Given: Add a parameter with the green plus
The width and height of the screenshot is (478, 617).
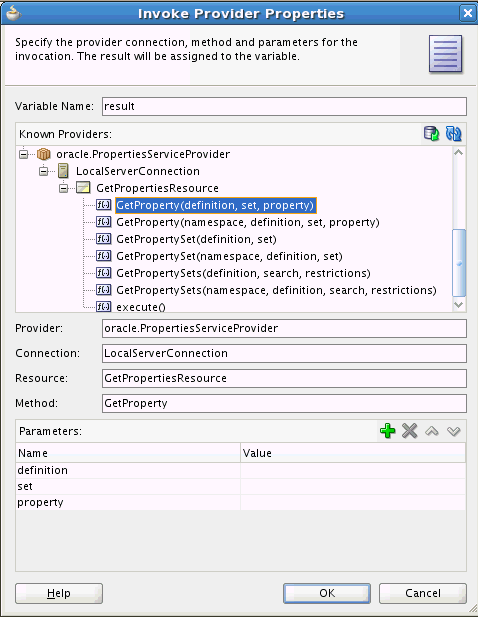Looking at the screenshot, I should (388, 431).
